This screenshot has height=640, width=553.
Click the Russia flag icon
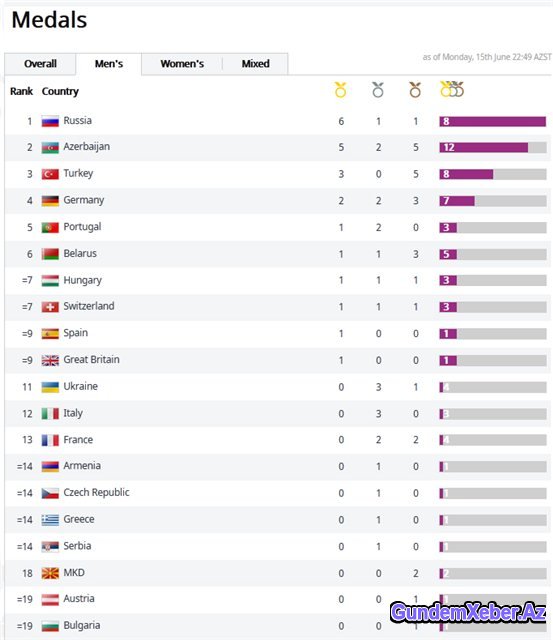point(50,121)
